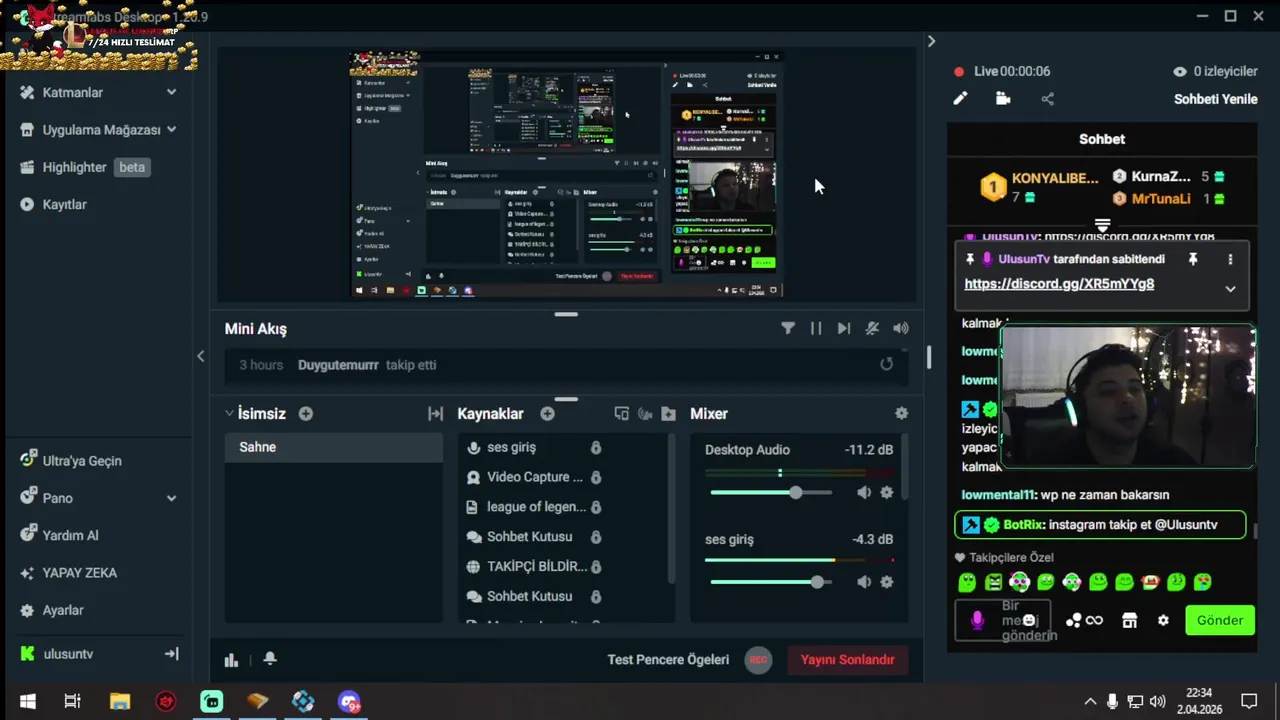Replay Duygutemurrr follow alert
1280x720 pixels.
886,364
